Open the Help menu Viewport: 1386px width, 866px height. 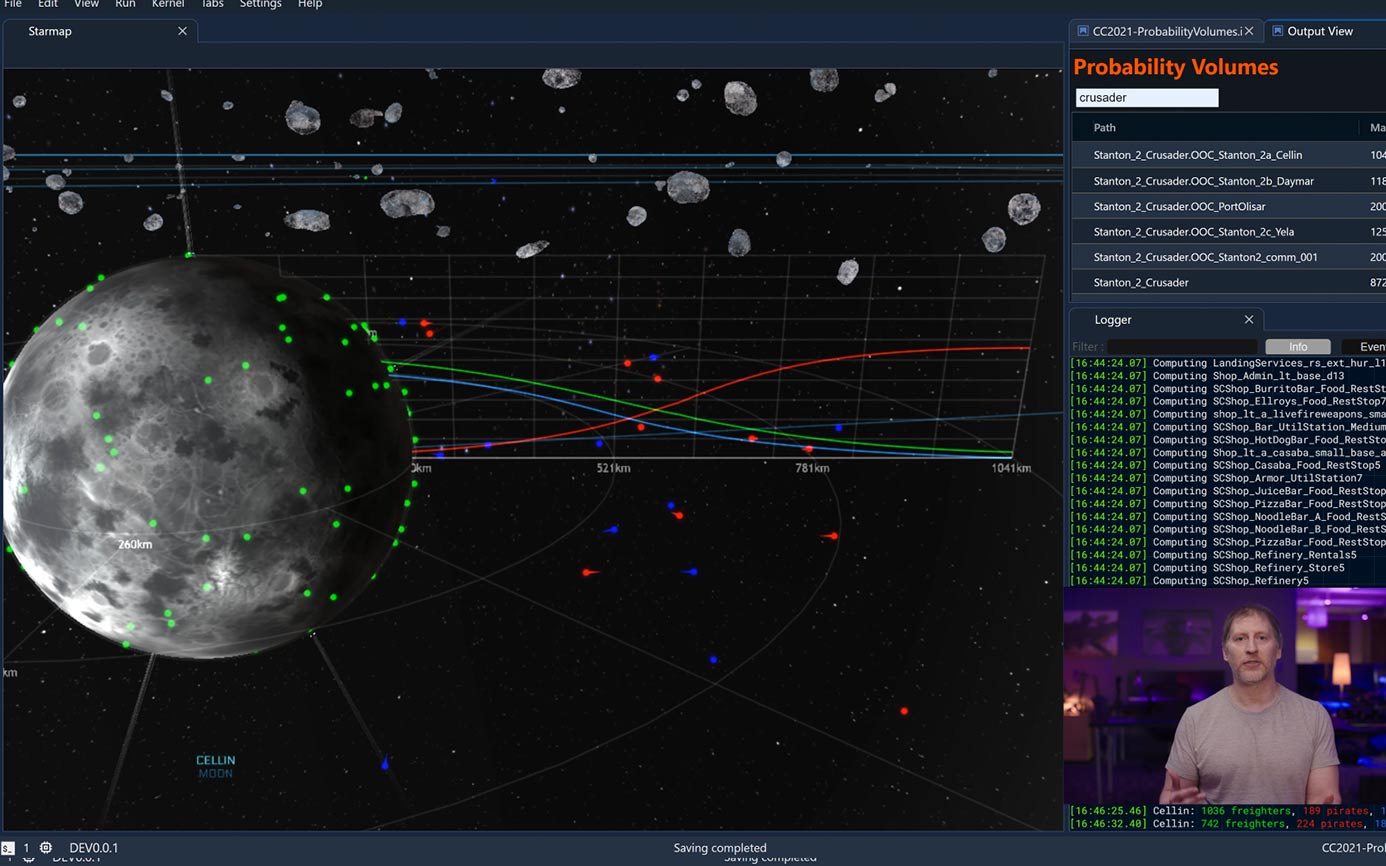(310, 4)
